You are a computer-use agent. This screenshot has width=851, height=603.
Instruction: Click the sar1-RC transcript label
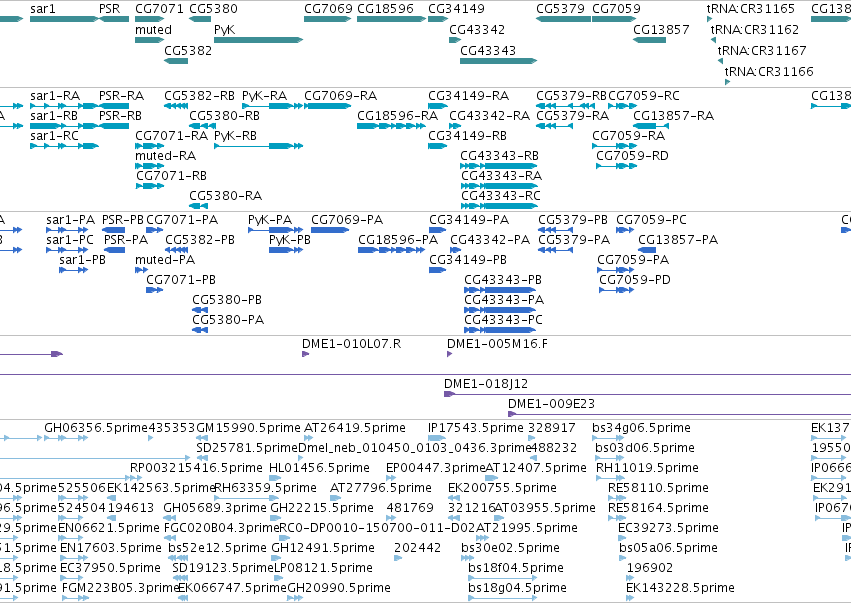pos(54,136)
